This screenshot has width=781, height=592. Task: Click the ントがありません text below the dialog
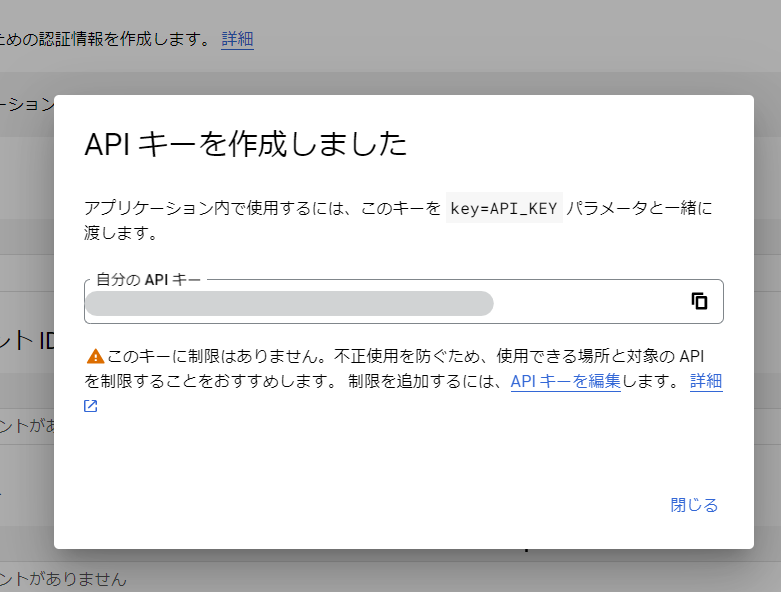tap(63, 579)
